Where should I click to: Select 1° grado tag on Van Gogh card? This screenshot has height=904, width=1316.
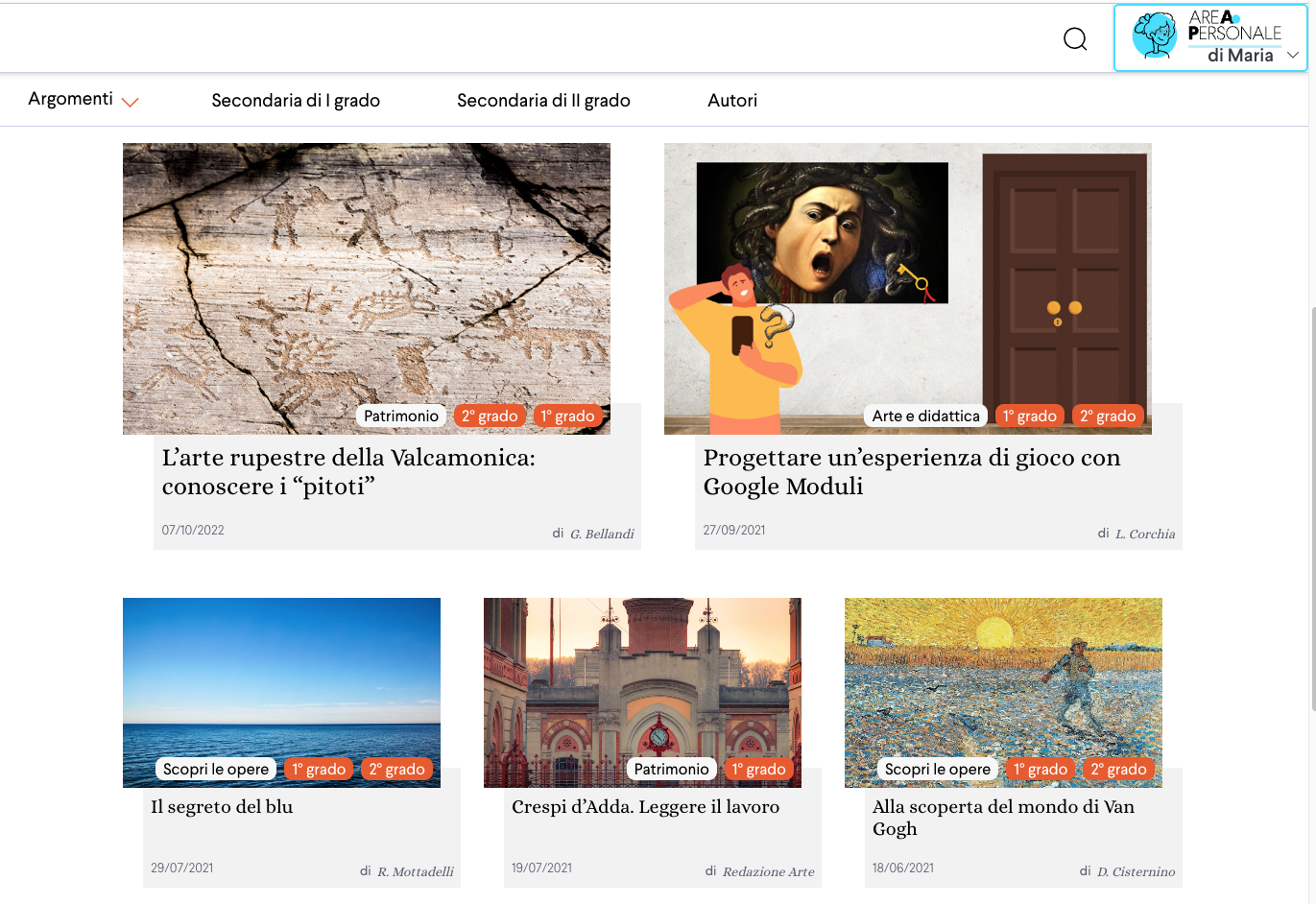[1041, 769]
